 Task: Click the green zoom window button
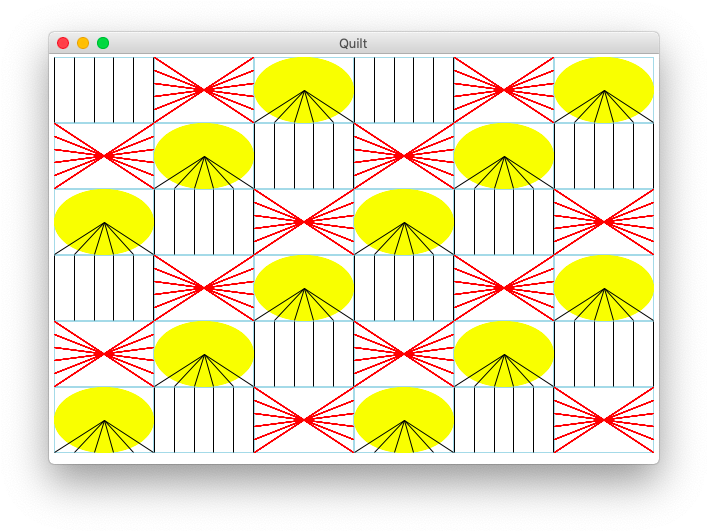pos(103,43)
